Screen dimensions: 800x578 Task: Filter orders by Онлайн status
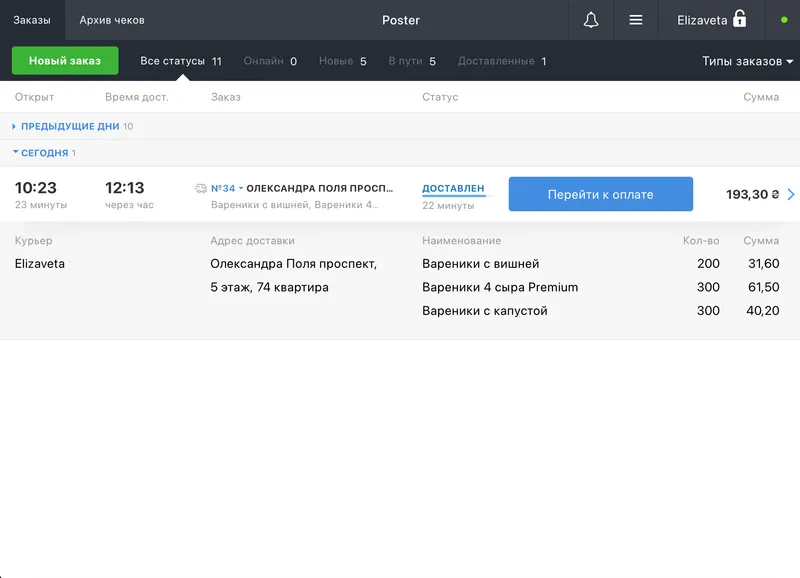pyautogui.click(x=270, y=61)
